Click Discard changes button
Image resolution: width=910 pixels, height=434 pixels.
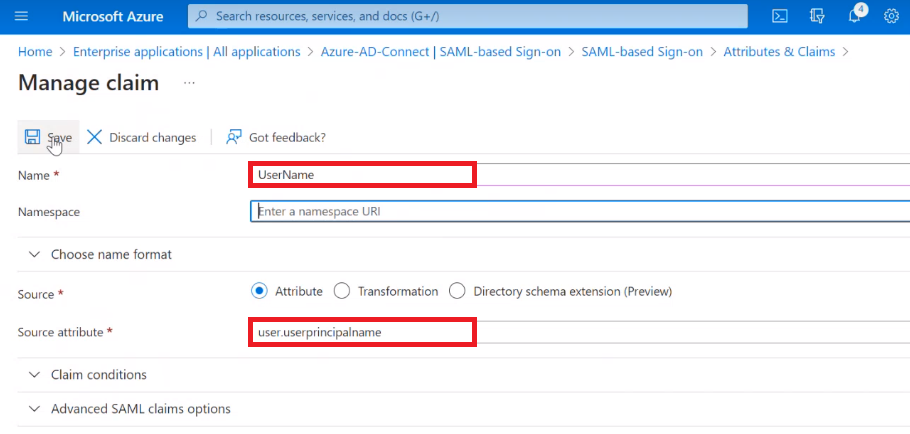(142, 138)
